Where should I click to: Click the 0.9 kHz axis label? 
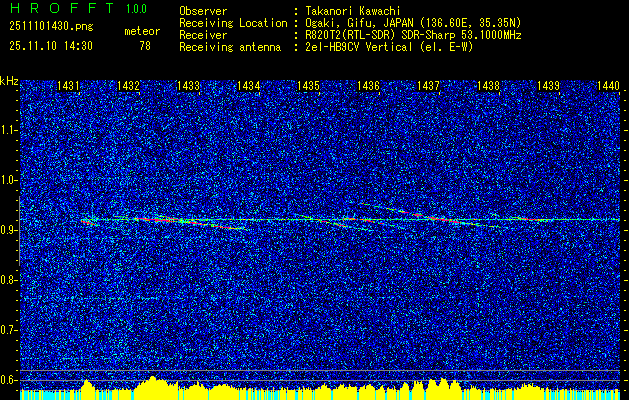coord(8,230)
